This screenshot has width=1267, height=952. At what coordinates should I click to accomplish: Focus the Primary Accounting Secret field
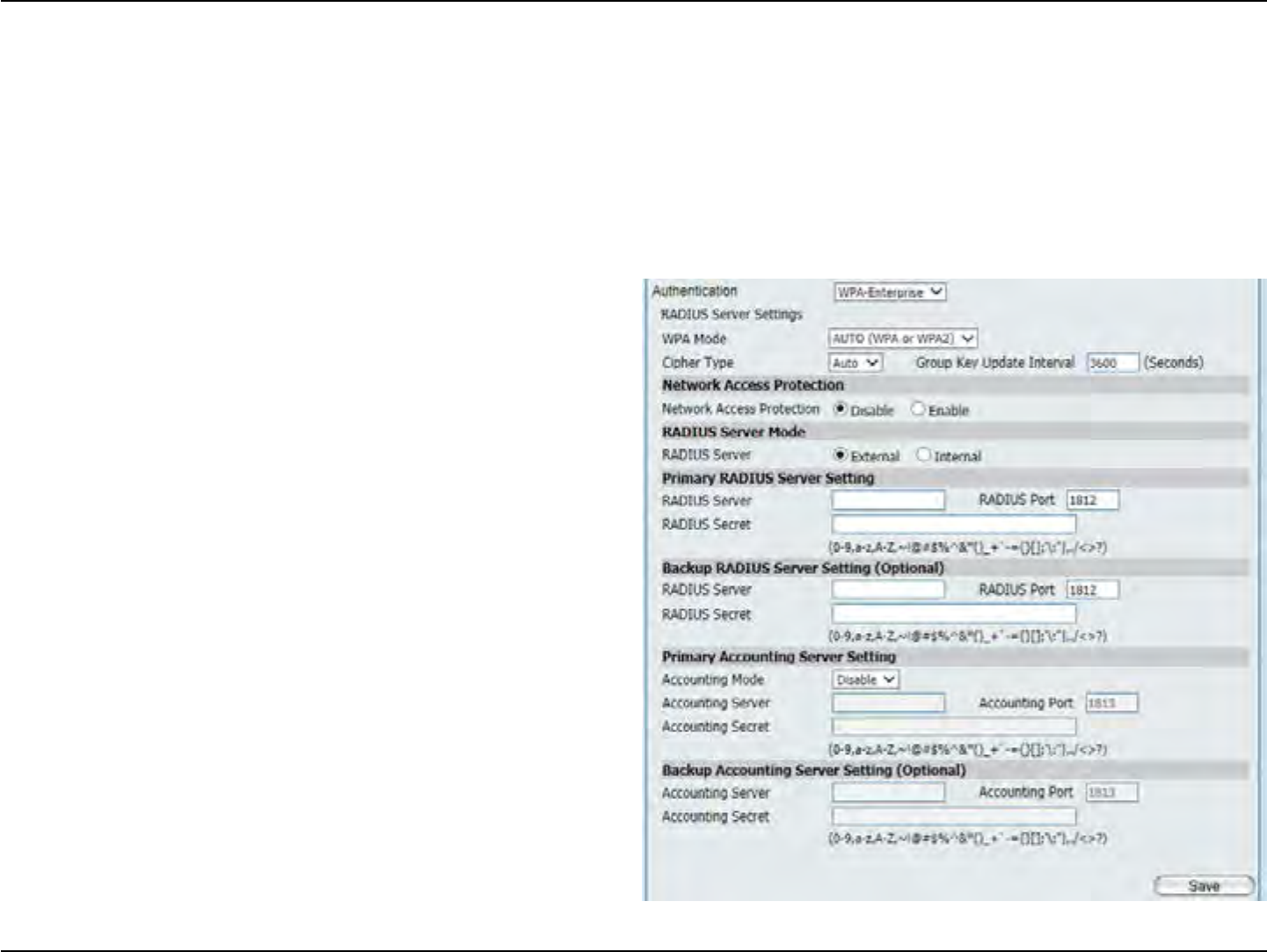[954, 727]
